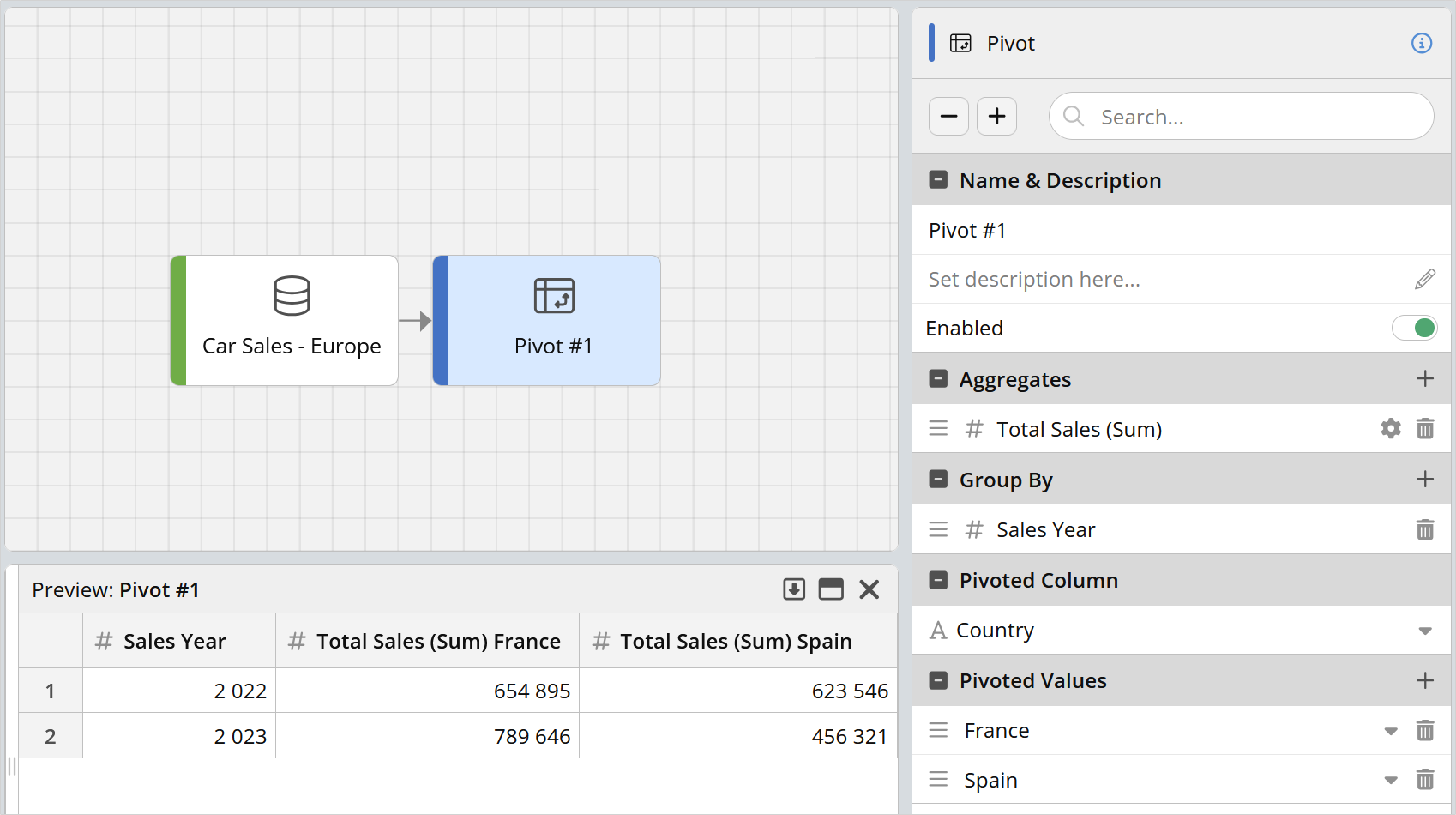The width and height of the screenshot is (1456, 815).
Task: Add a Group By column with plus icon
Action: (1424, 479)
